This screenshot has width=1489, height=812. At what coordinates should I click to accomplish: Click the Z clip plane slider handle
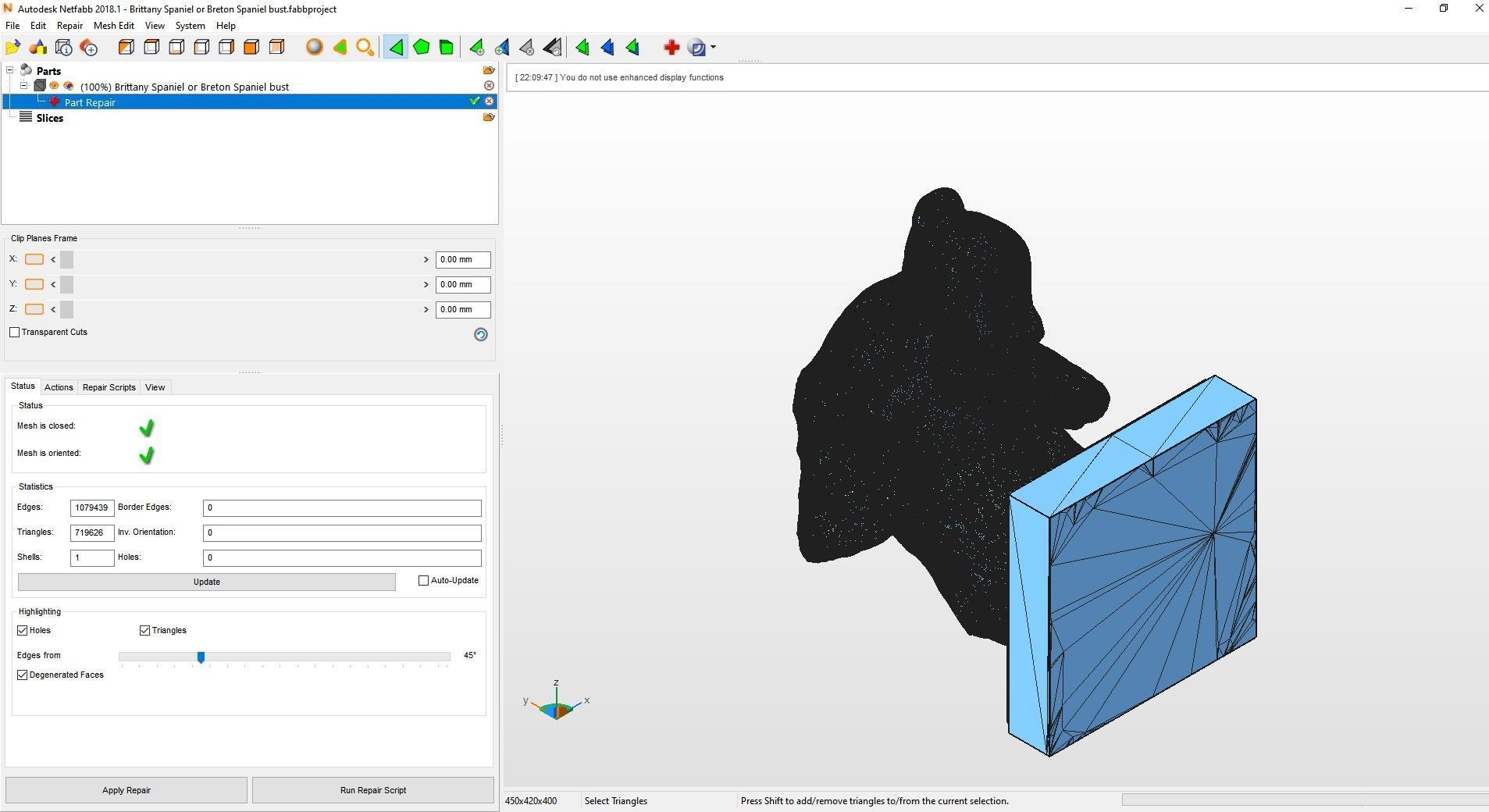point(66,309)
